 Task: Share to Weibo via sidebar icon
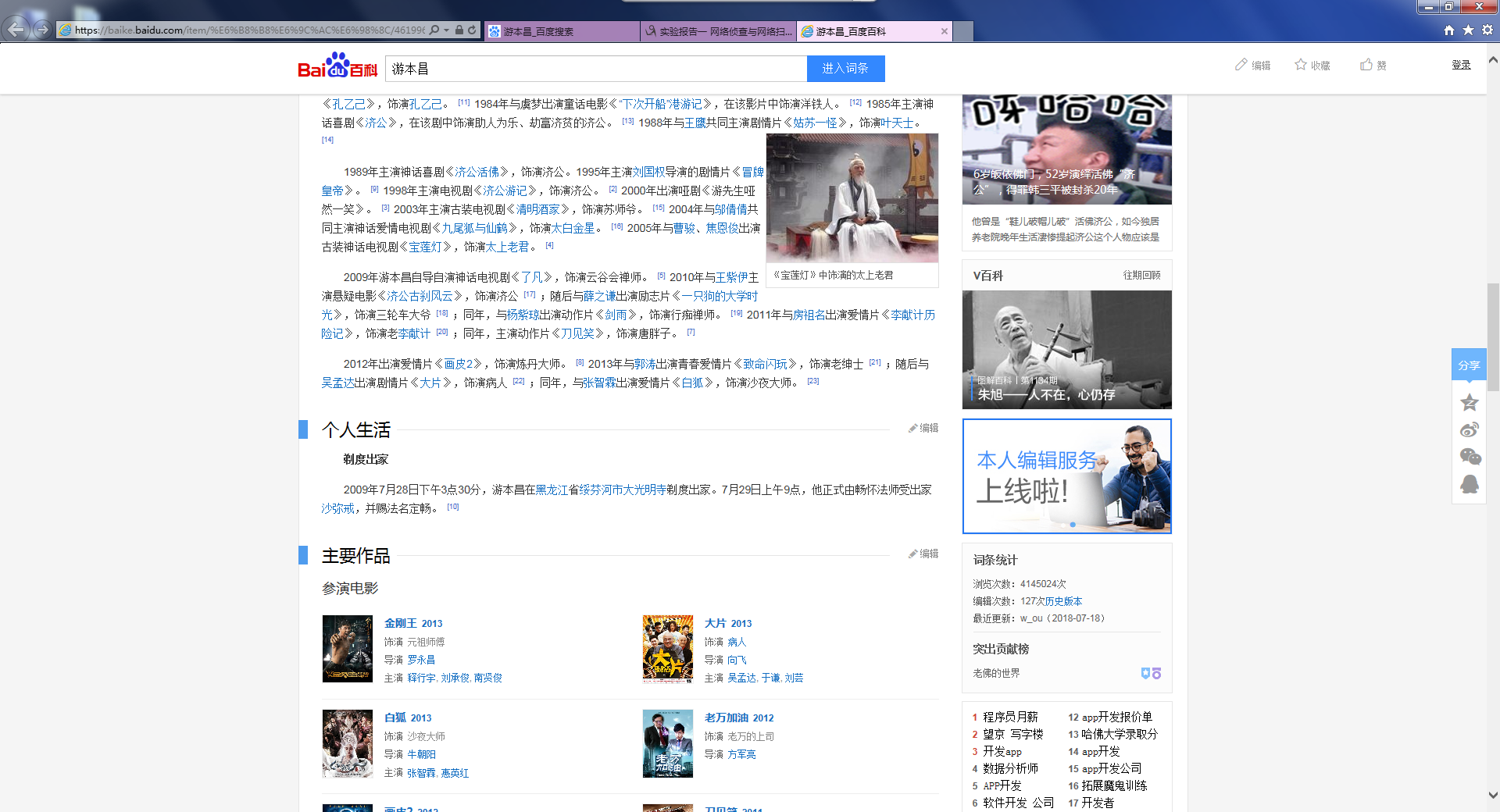[1470, 429]
